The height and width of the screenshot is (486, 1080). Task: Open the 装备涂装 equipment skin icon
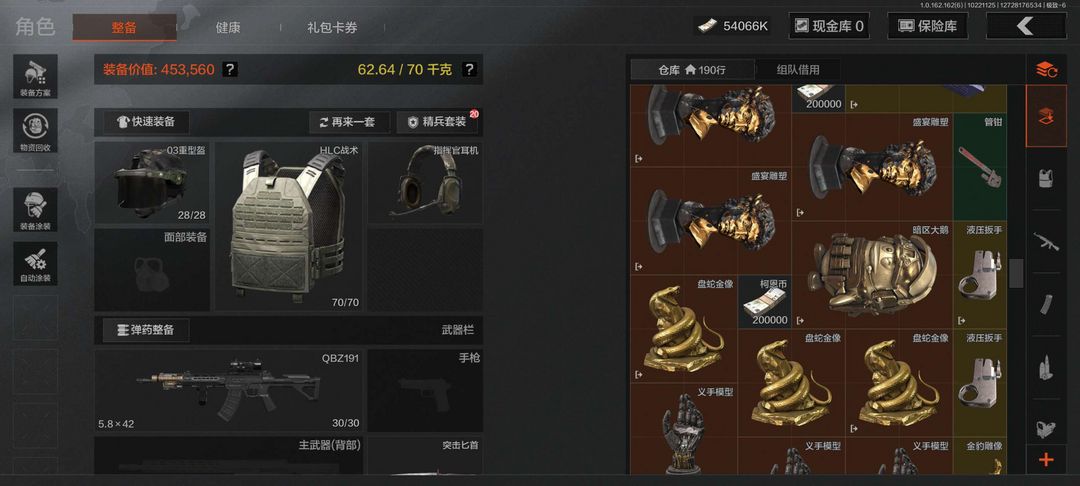click(x=35, y=210)
